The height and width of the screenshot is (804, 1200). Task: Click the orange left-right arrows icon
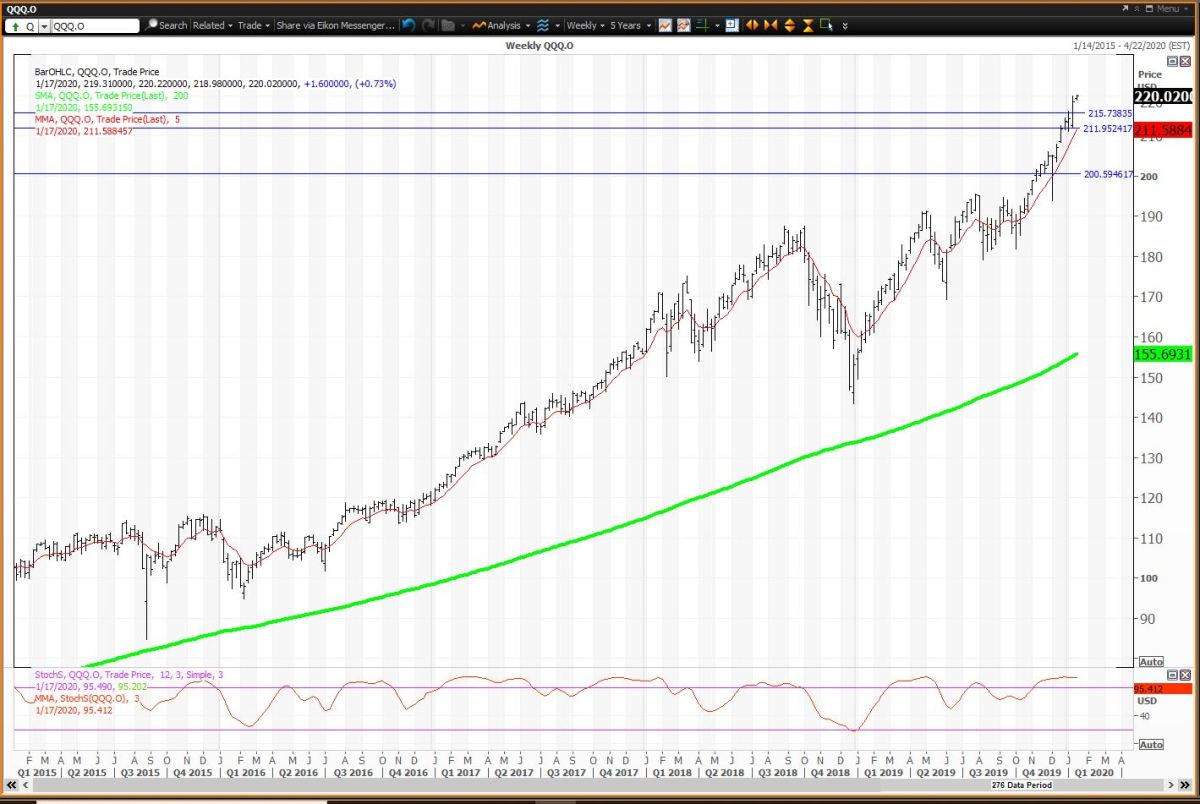750,25
